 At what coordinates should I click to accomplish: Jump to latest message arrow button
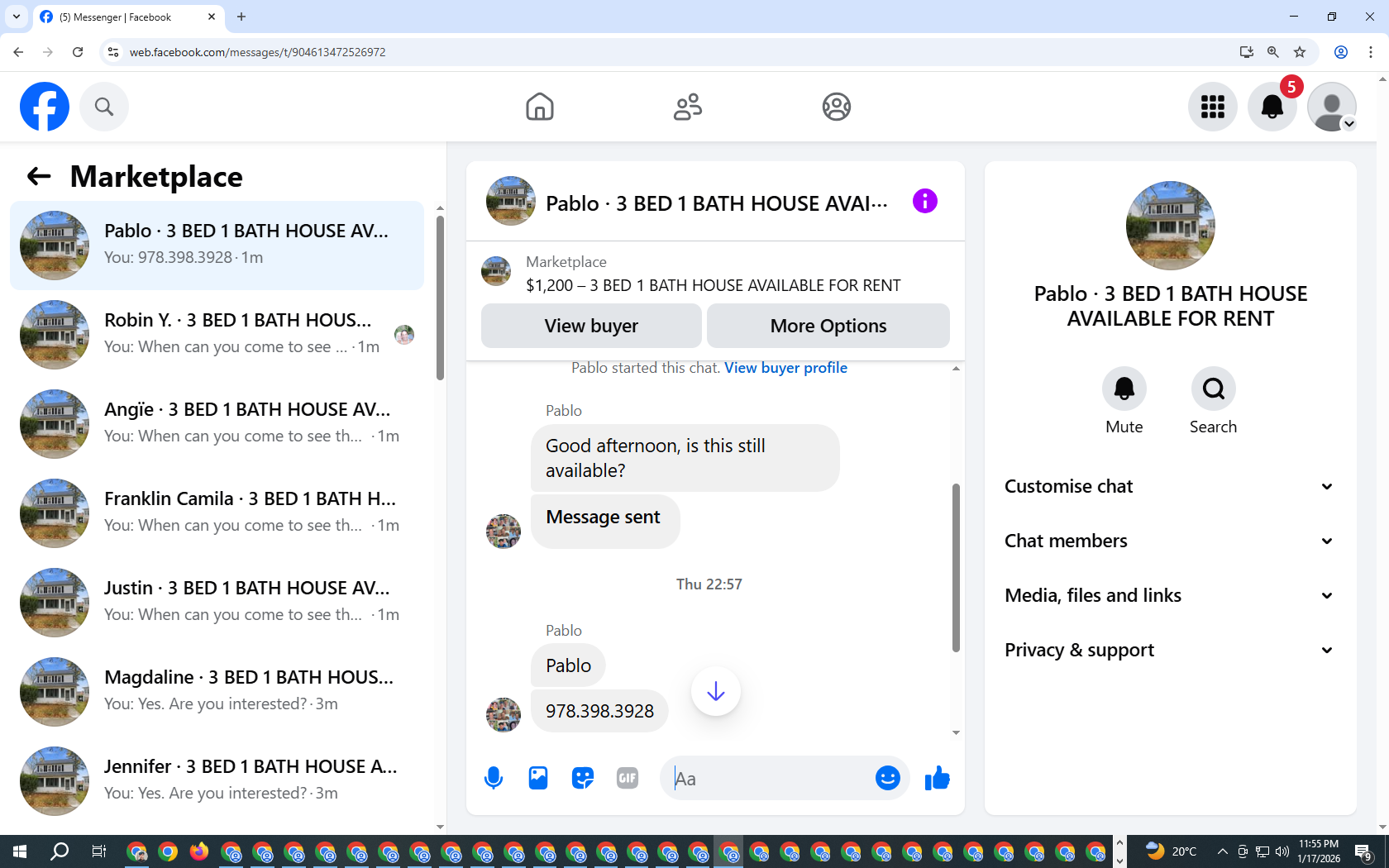click(716, 691)
